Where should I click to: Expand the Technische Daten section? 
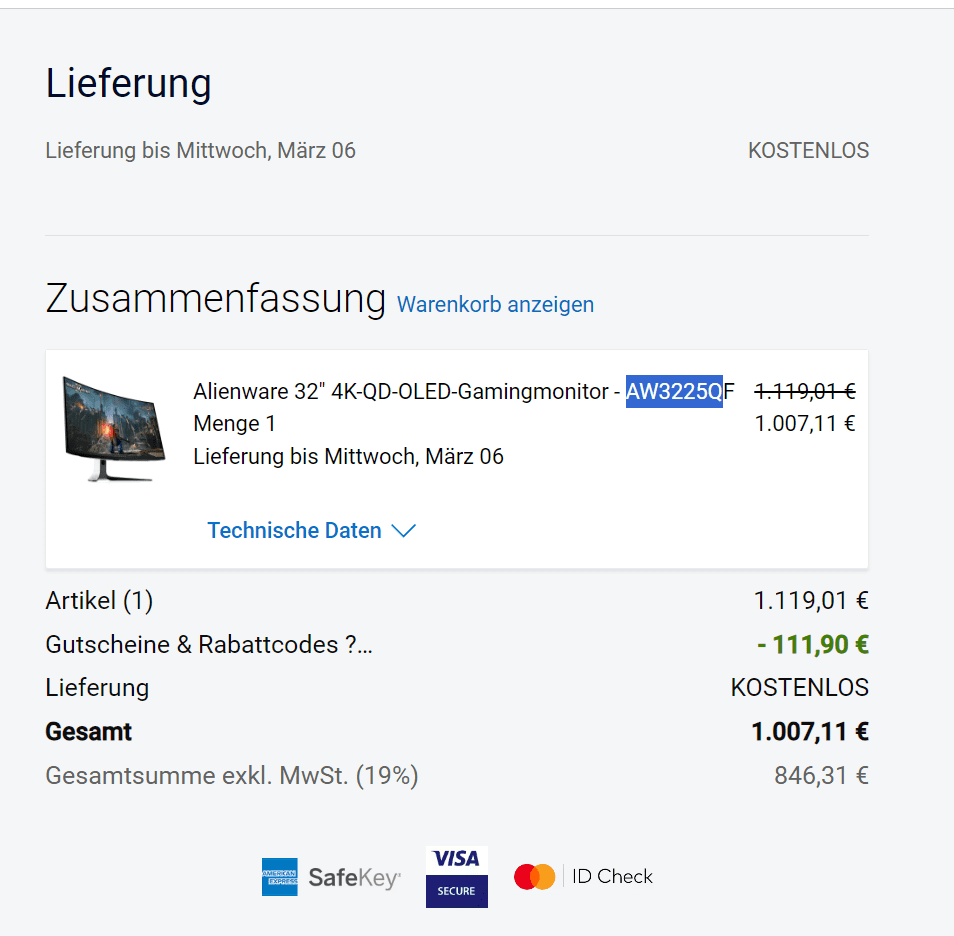tap(311, 531)
